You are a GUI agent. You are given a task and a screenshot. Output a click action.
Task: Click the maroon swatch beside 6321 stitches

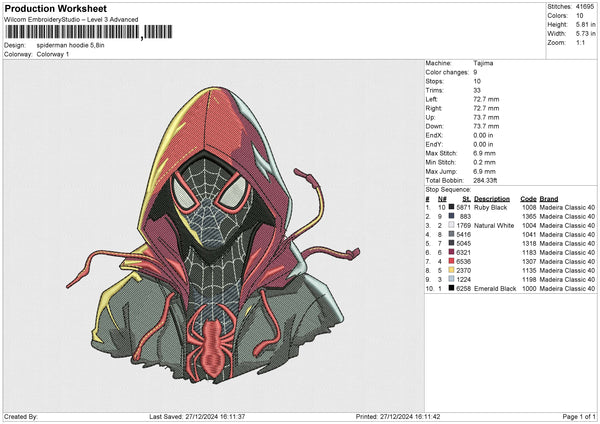452,252
